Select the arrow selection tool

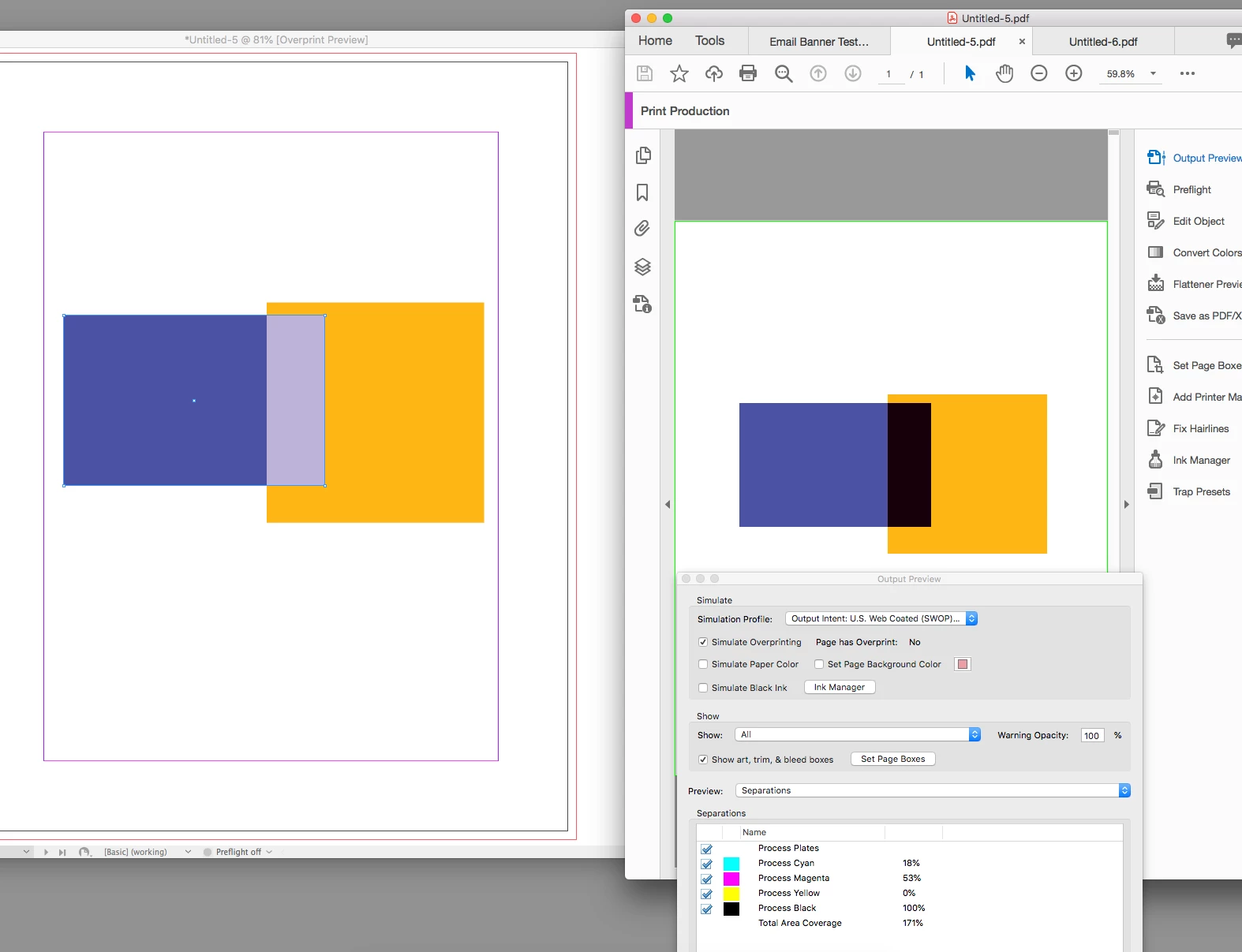(970, 73)
